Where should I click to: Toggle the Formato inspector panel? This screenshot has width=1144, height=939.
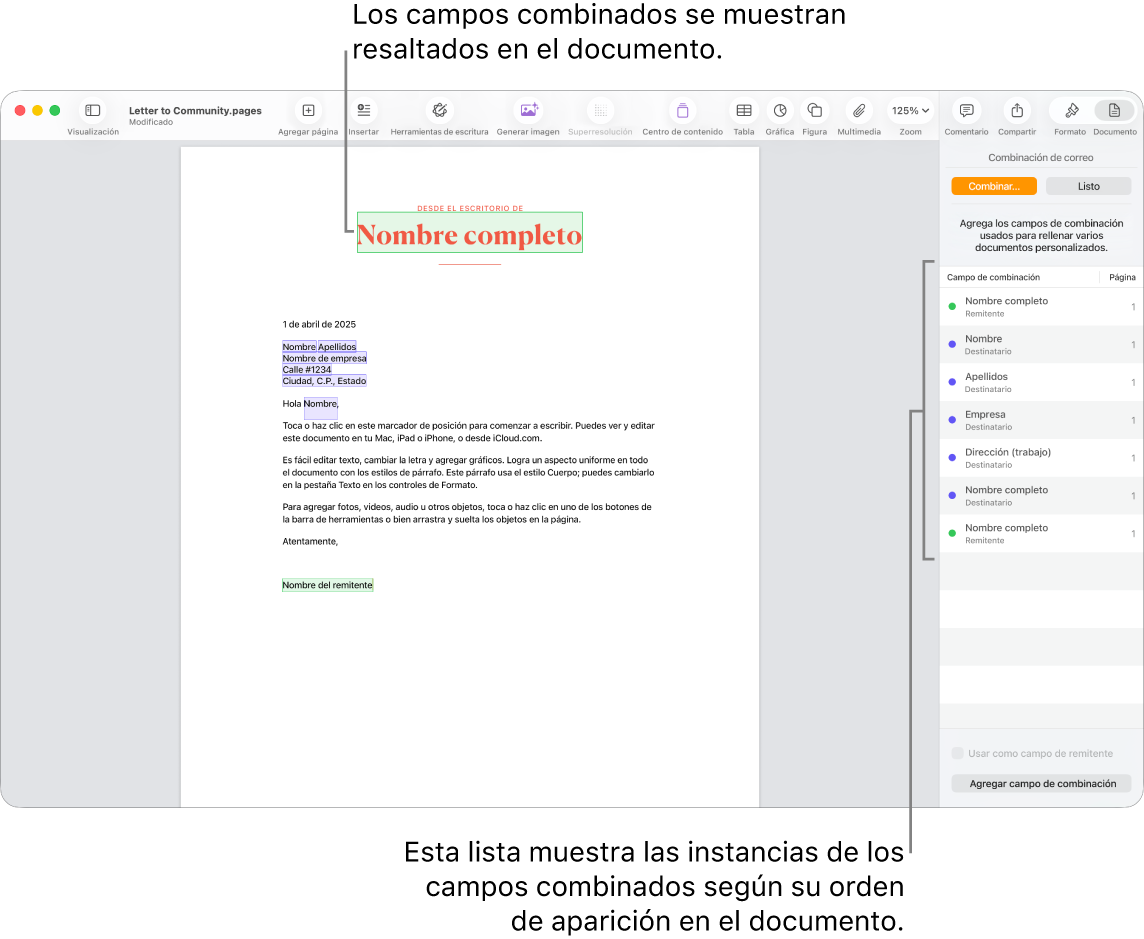(x=1069, y=111)
